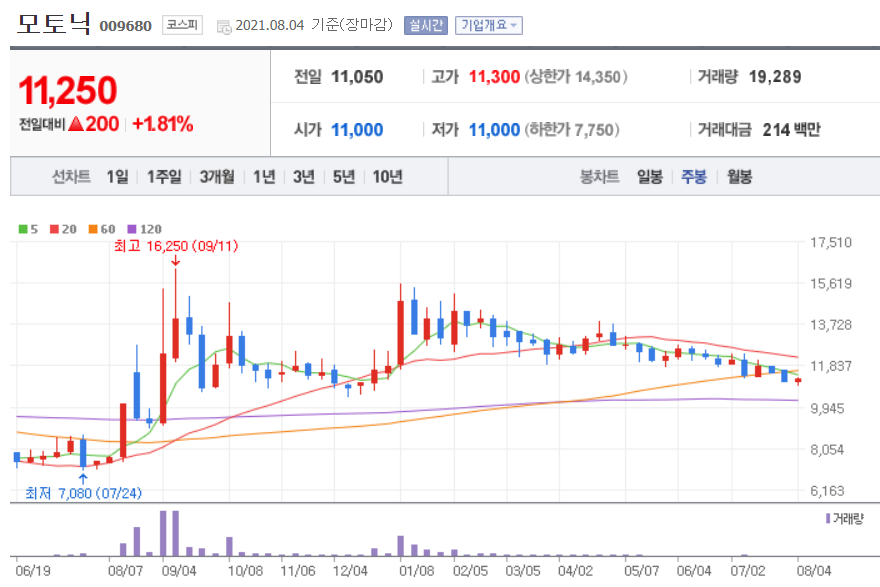The image size is (880, 587).
Task: Toggle the 실시간 real-time button
Action: (x=425, y=25)
